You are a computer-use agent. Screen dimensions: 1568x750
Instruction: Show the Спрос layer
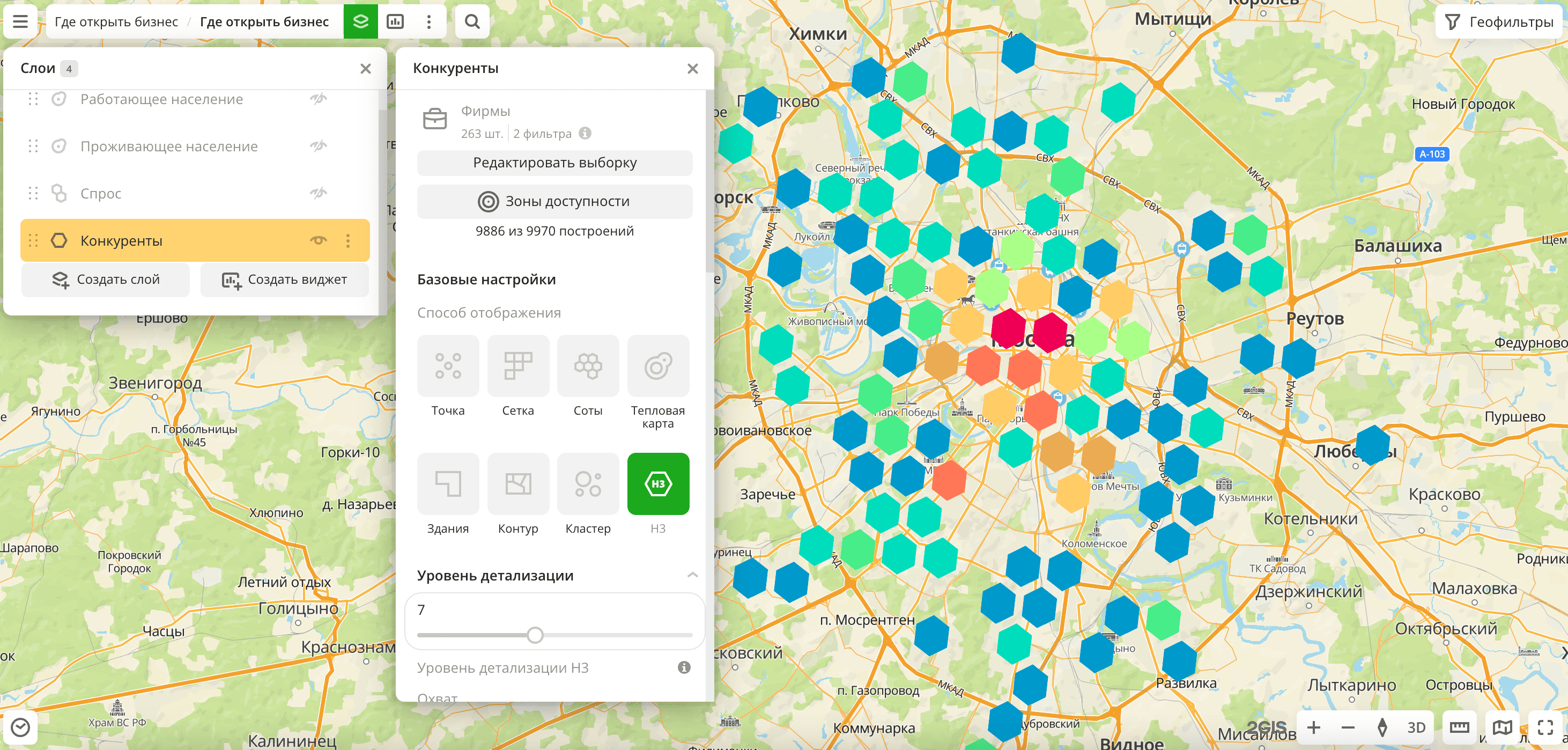point(319,193)
